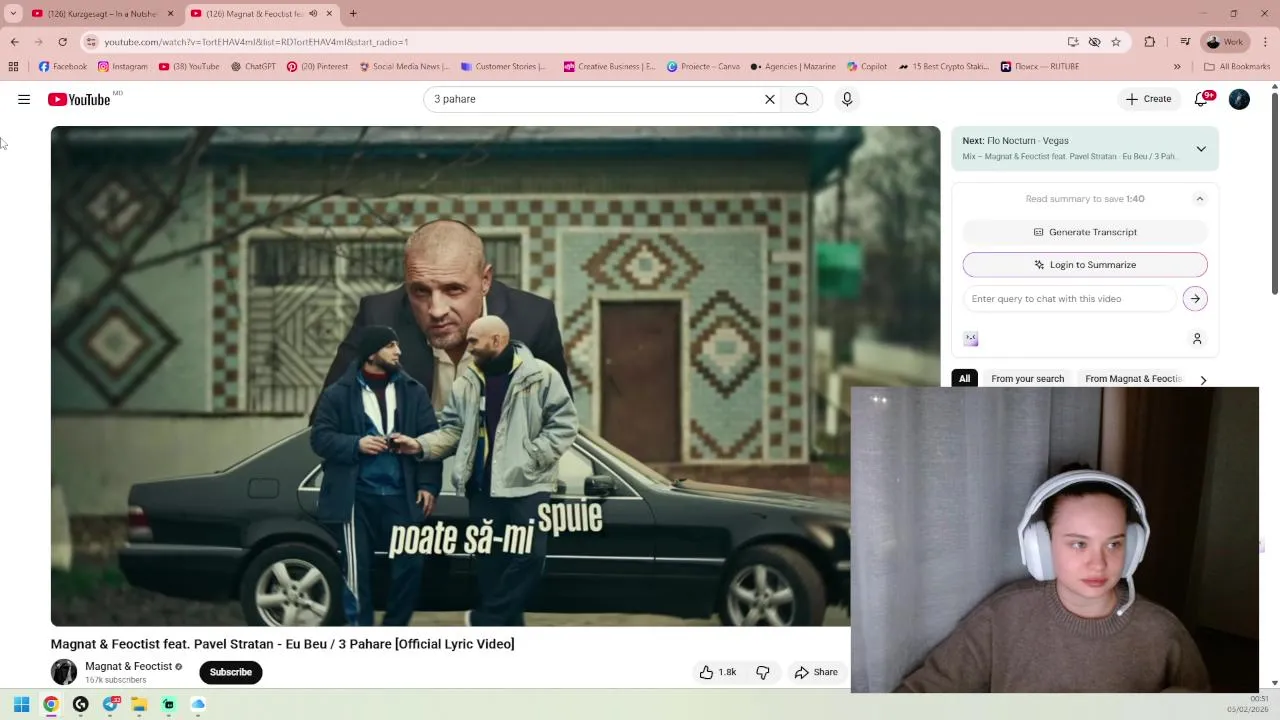Open the Windows Start menu
Image resolution: width=1280 pixels, height=720 pixels.
(21, 704)
